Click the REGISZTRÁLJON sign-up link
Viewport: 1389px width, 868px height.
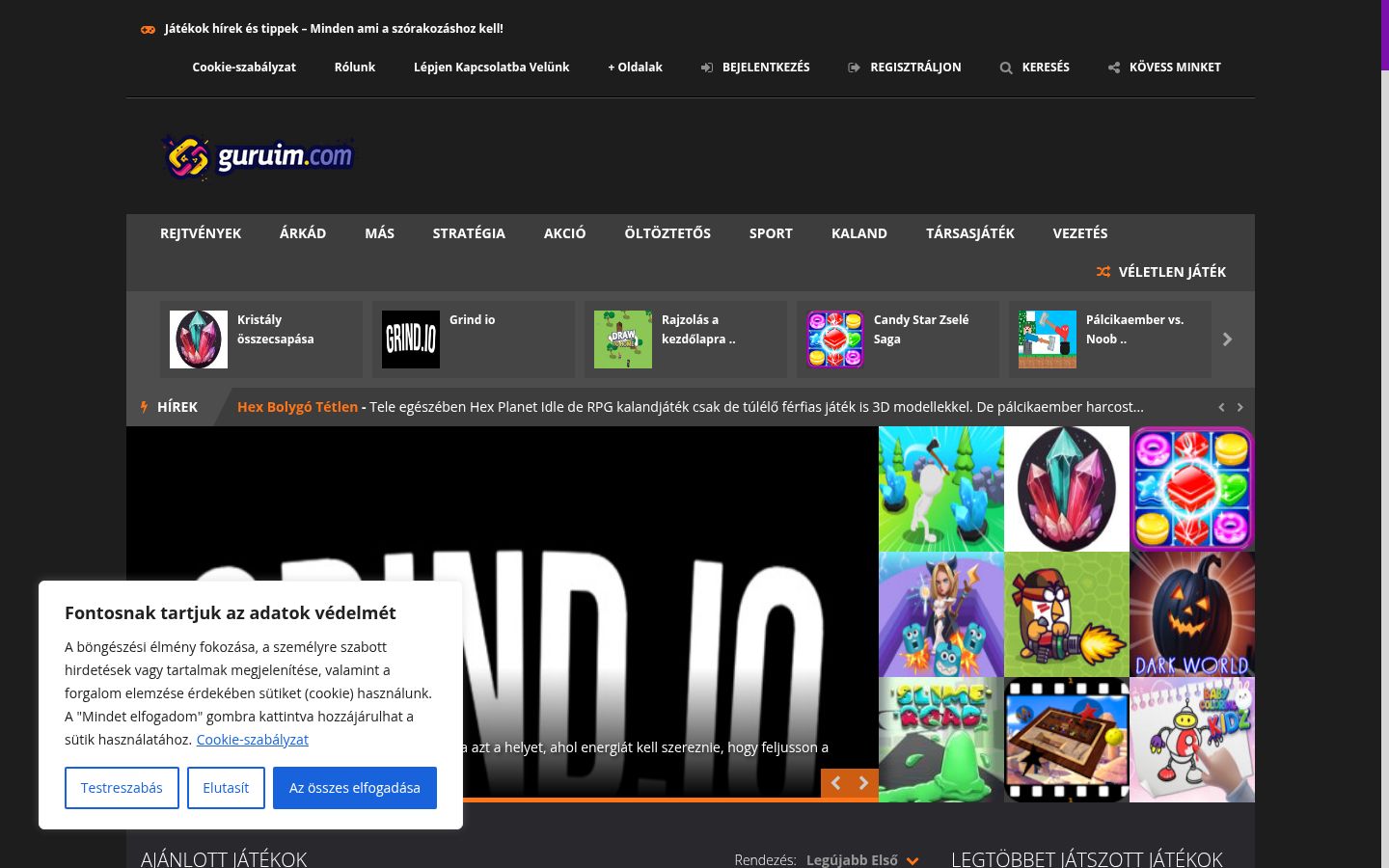(915, 68)
